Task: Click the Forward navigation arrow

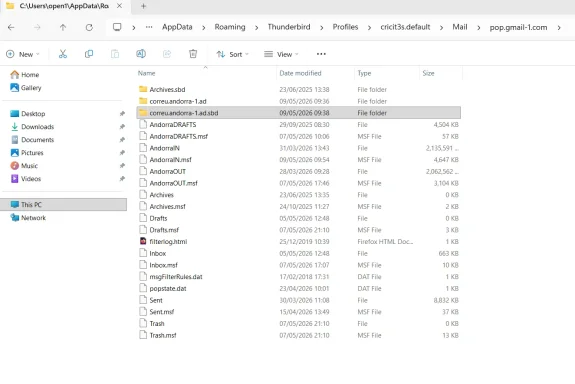Action: pyautogui.click(x=37, y=28)
